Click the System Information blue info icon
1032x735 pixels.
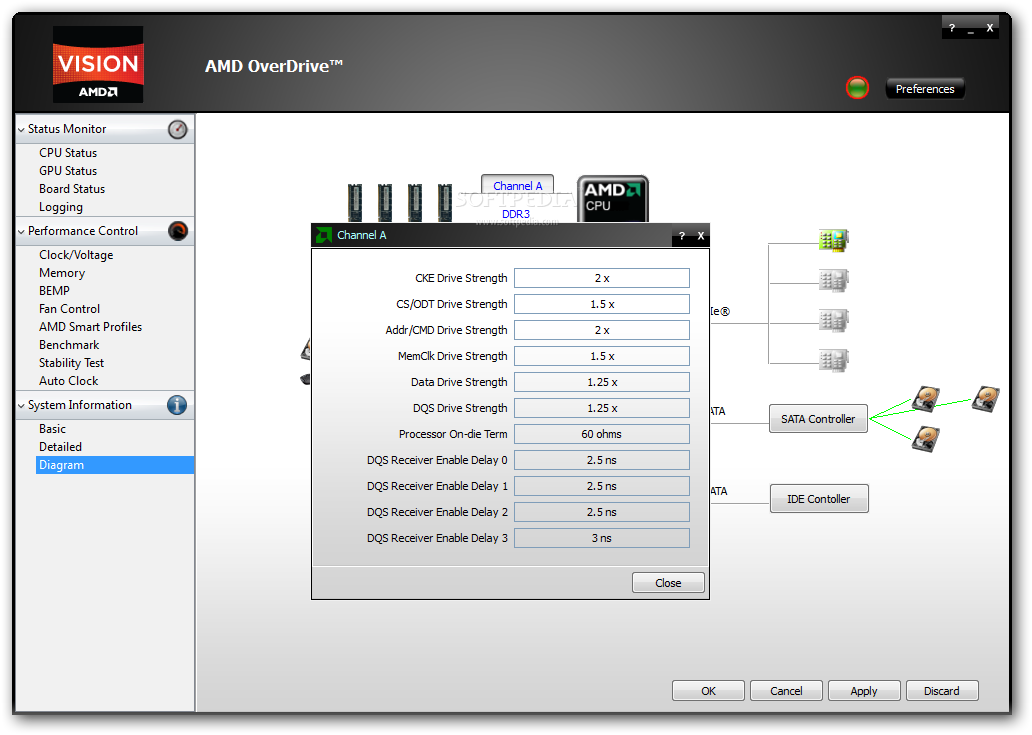pos(177,405)
